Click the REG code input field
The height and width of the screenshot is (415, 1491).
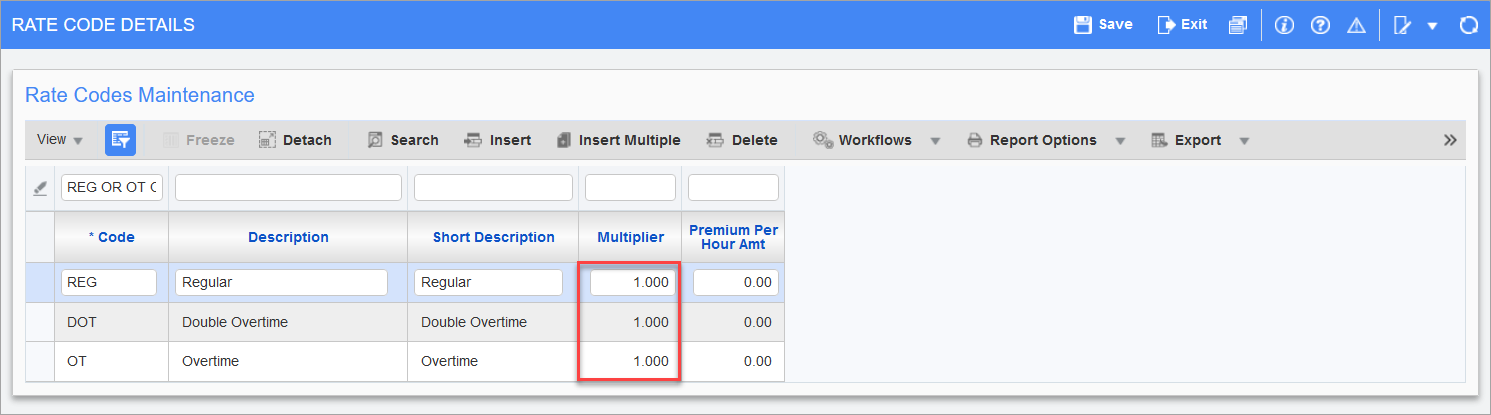coord(109,283)
